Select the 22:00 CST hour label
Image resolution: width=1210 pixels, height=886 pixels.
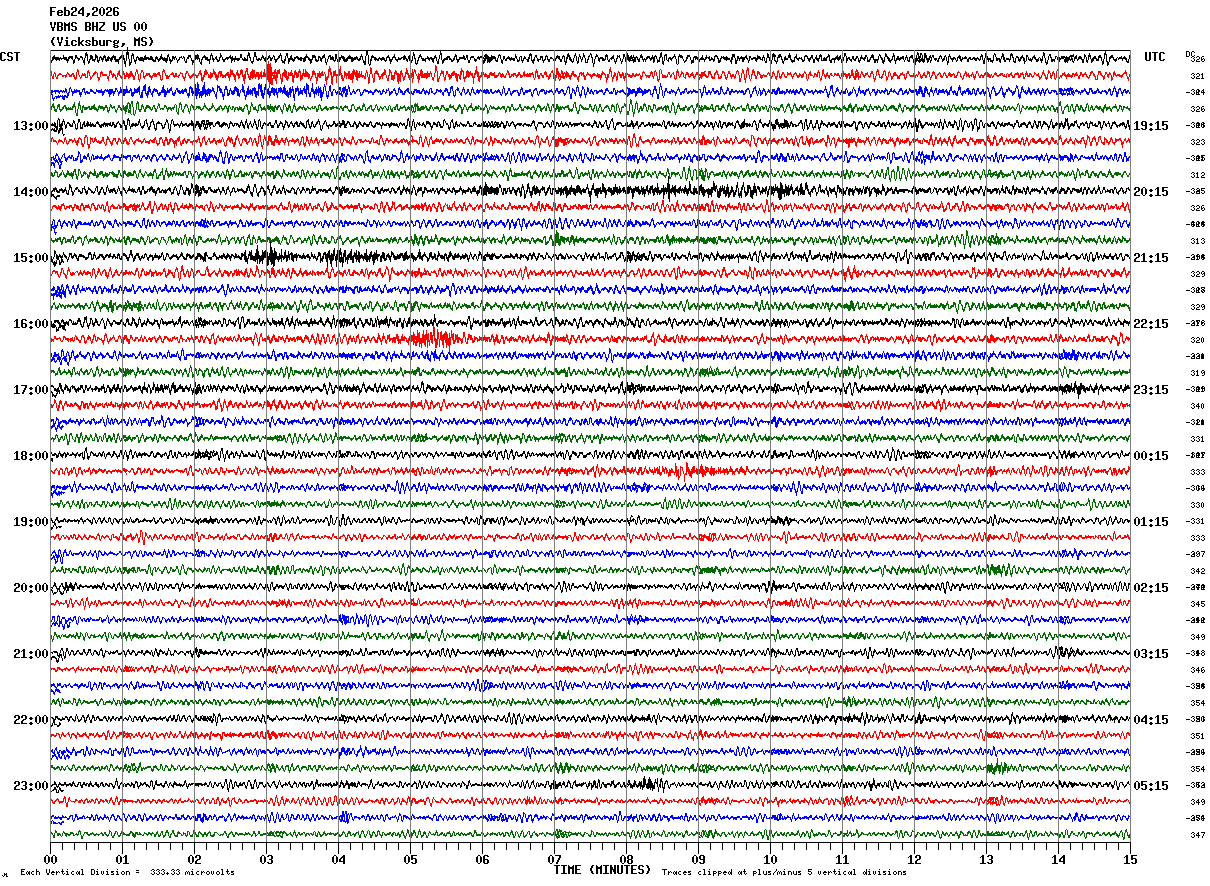click(x=30, y=720)
